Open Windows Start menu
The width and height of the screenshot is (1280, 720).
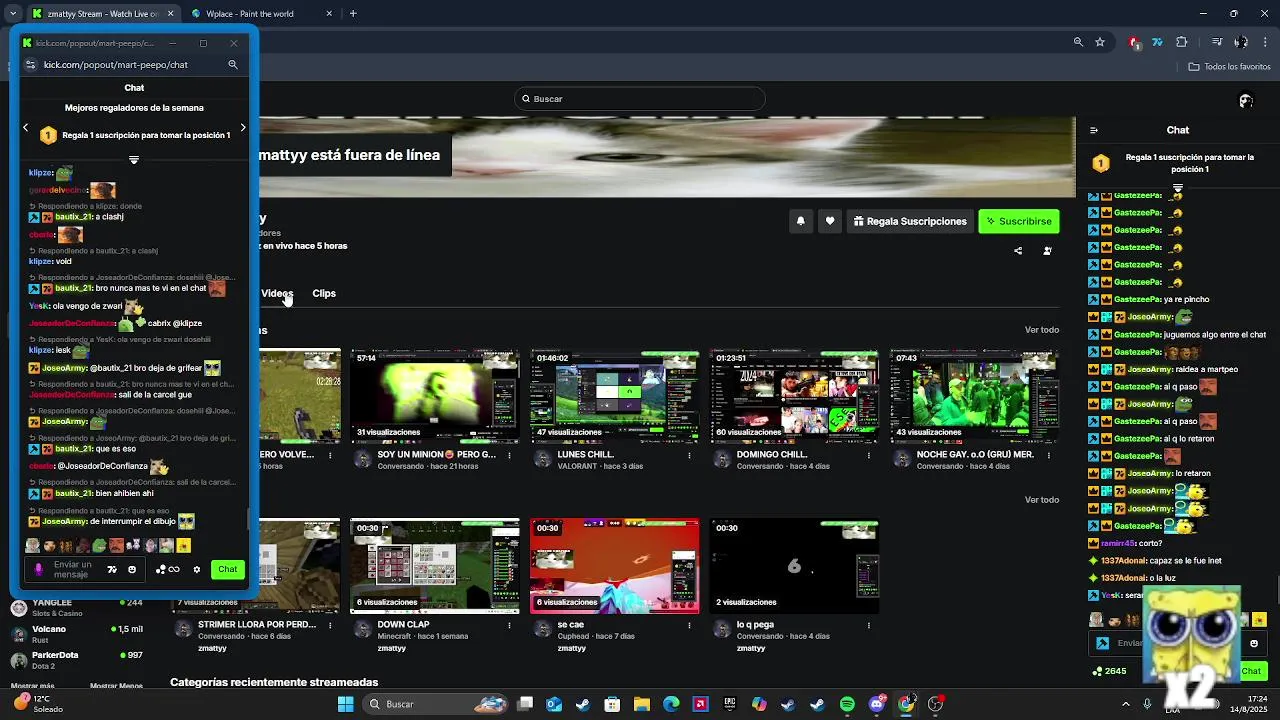(345, 704)
